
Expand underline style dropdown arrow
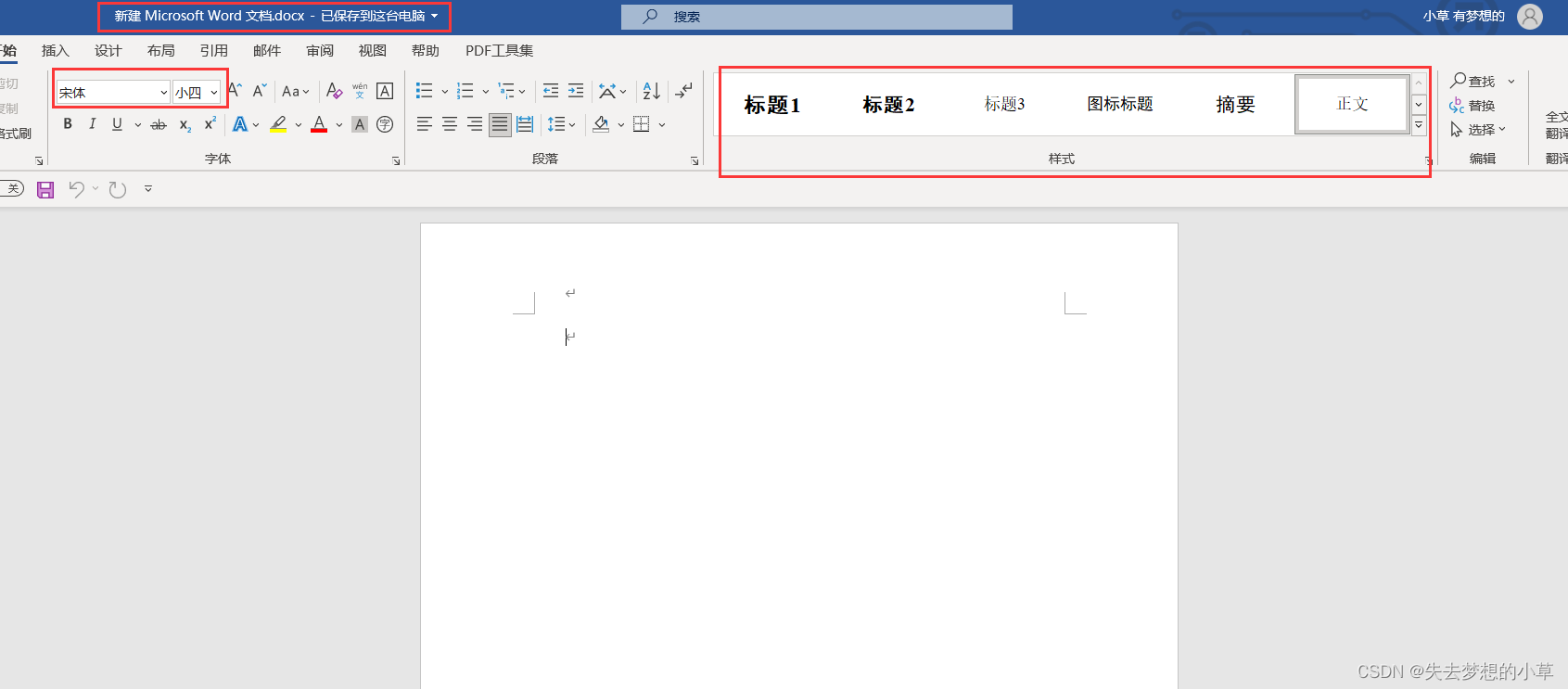[138, 124]
